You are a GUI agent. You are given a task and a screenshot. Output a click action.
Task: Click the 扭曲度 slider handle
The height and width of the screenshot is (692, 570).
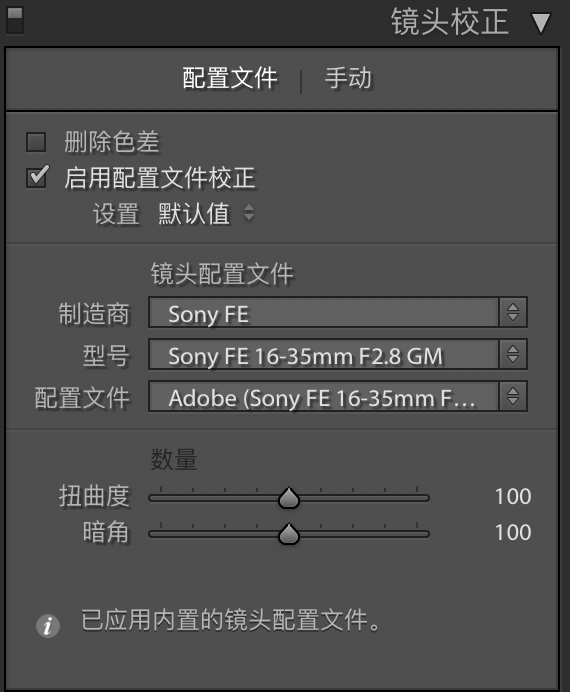click(289, 498)
